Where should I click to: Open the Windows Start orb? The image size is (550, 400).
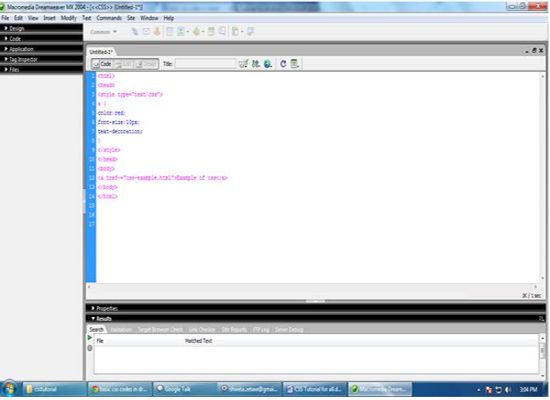tap(9, 389)
